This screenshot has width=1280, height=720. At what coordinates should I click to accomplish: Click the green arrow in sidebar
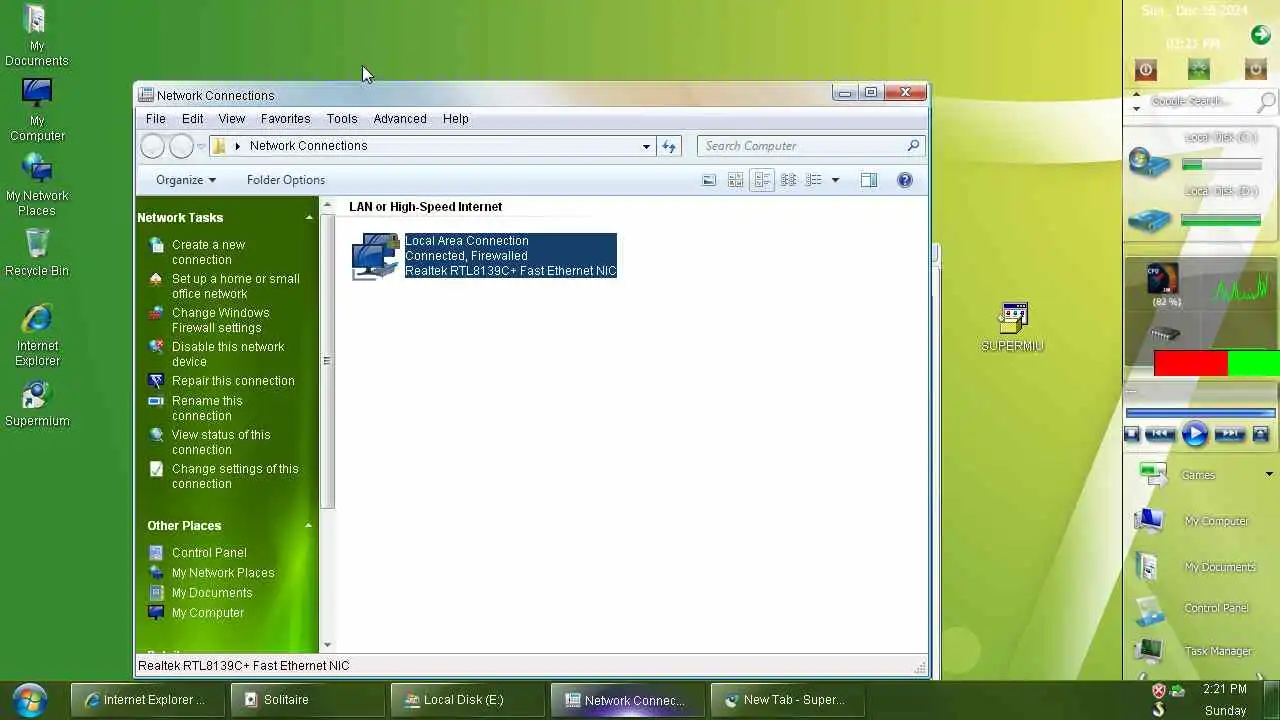[x=1261, y=35]
